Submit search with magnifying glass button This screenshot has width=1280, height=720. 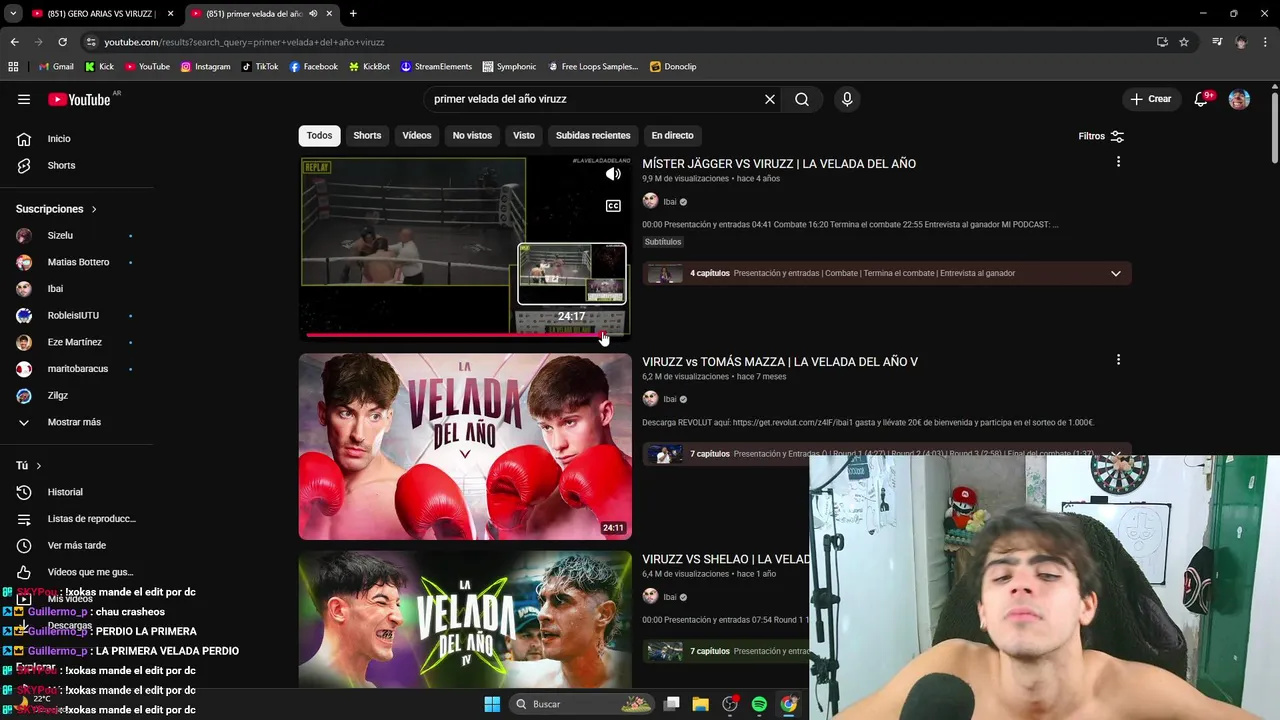(x=802, y=99)
